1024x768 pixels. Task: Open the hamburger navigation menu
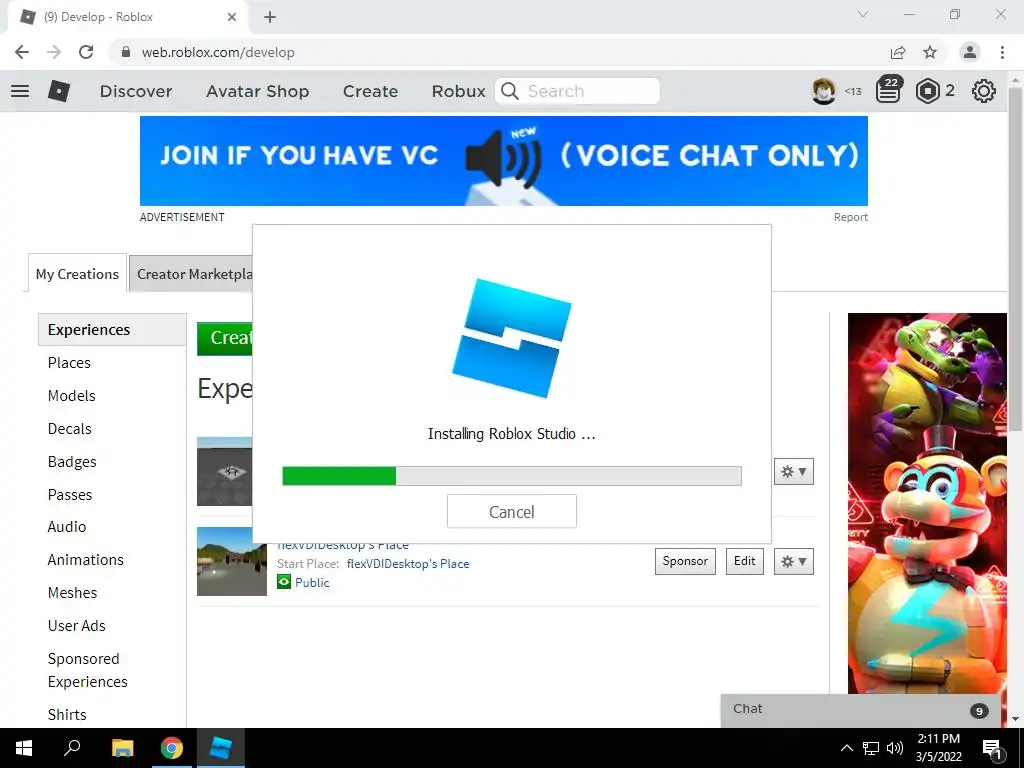[20, 91]
